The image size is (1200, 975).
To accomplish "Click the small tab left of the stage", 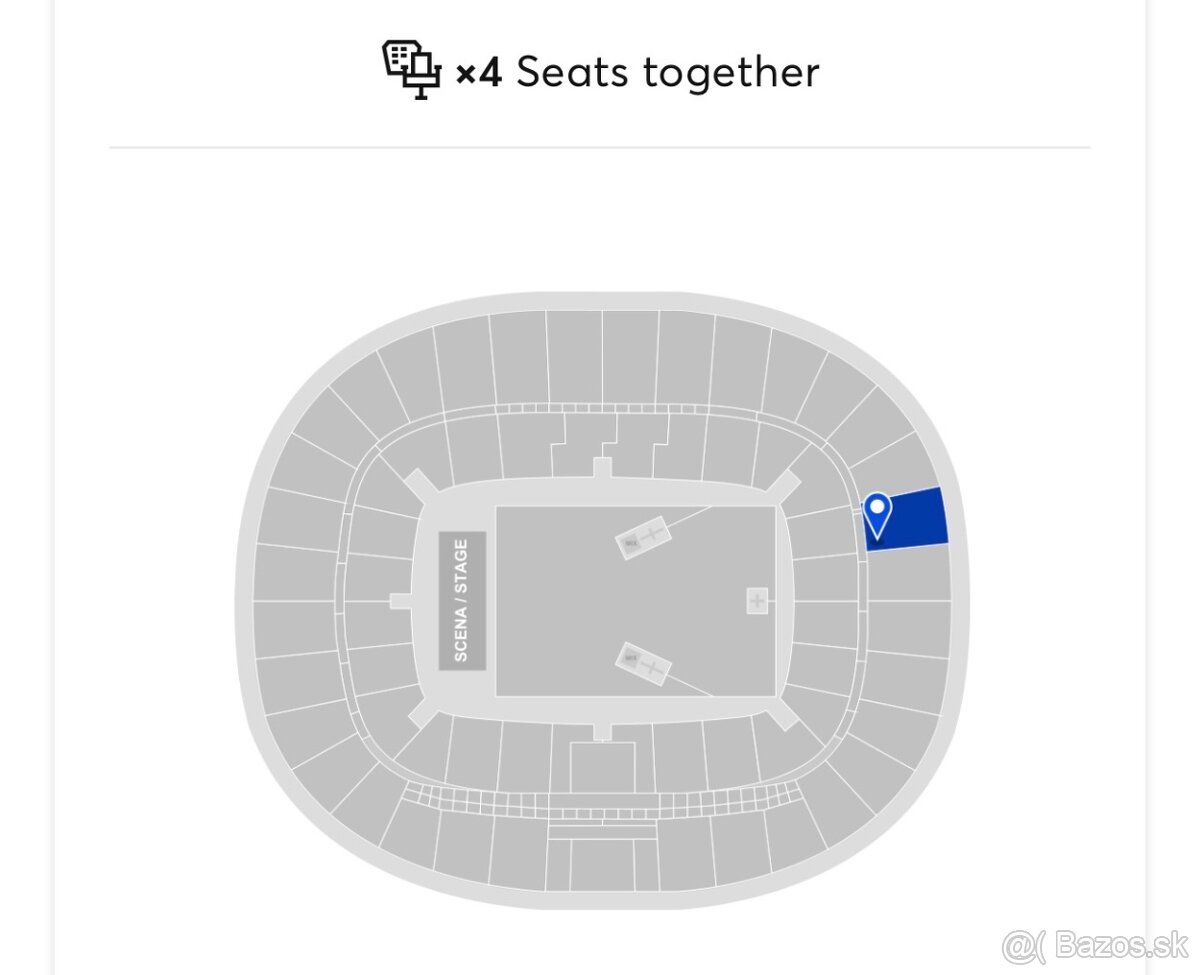I will (x=400, y=601).
